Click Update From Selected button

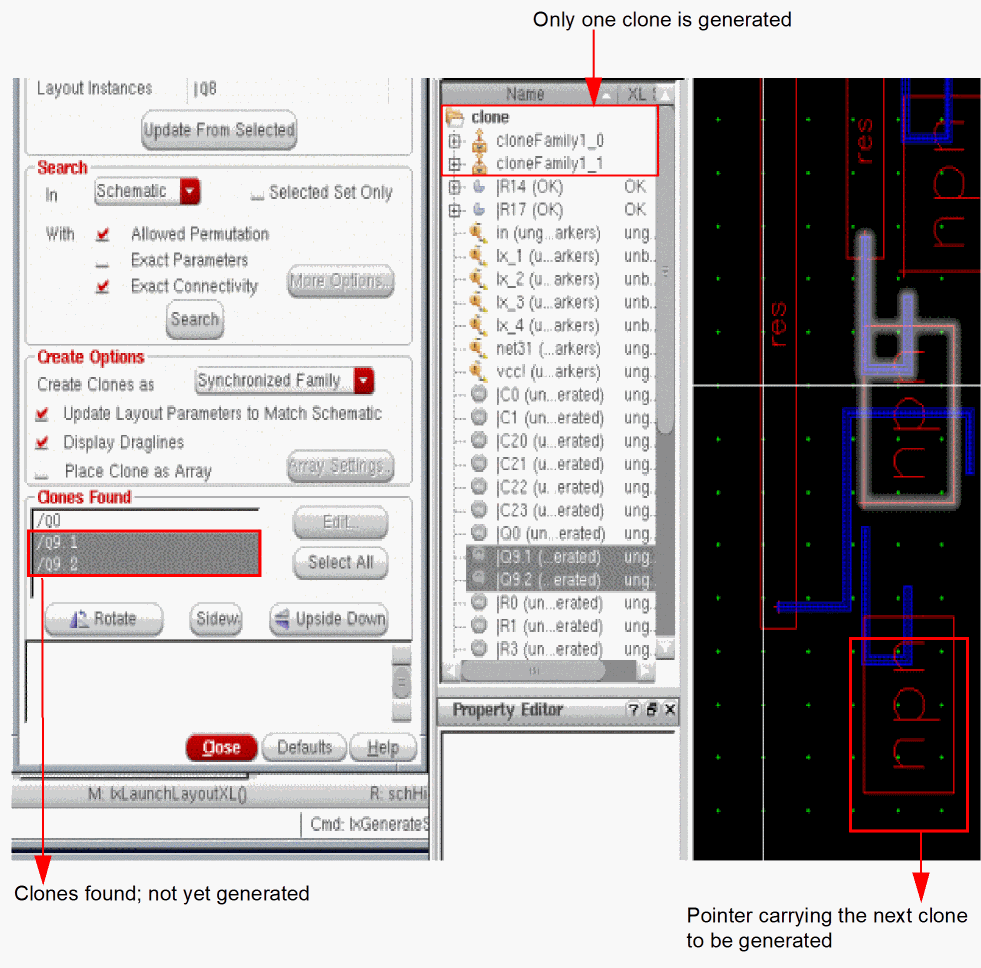[219, 130]
